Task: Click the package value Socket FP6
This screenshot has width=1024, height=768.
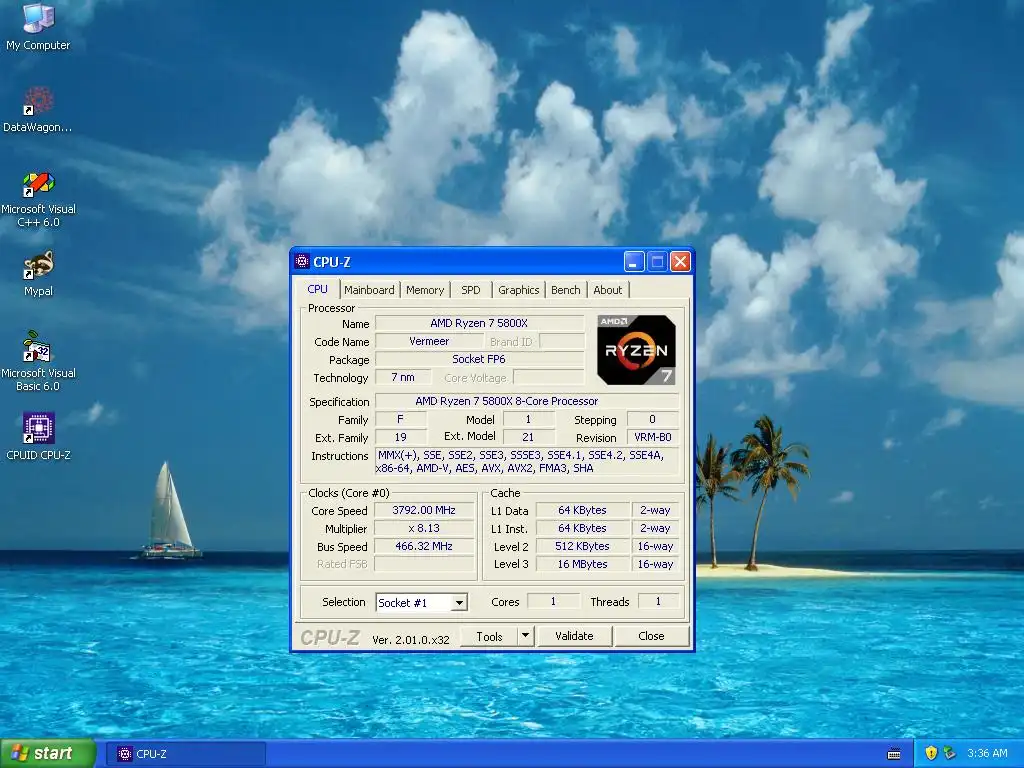Action: tap(479, 359)
